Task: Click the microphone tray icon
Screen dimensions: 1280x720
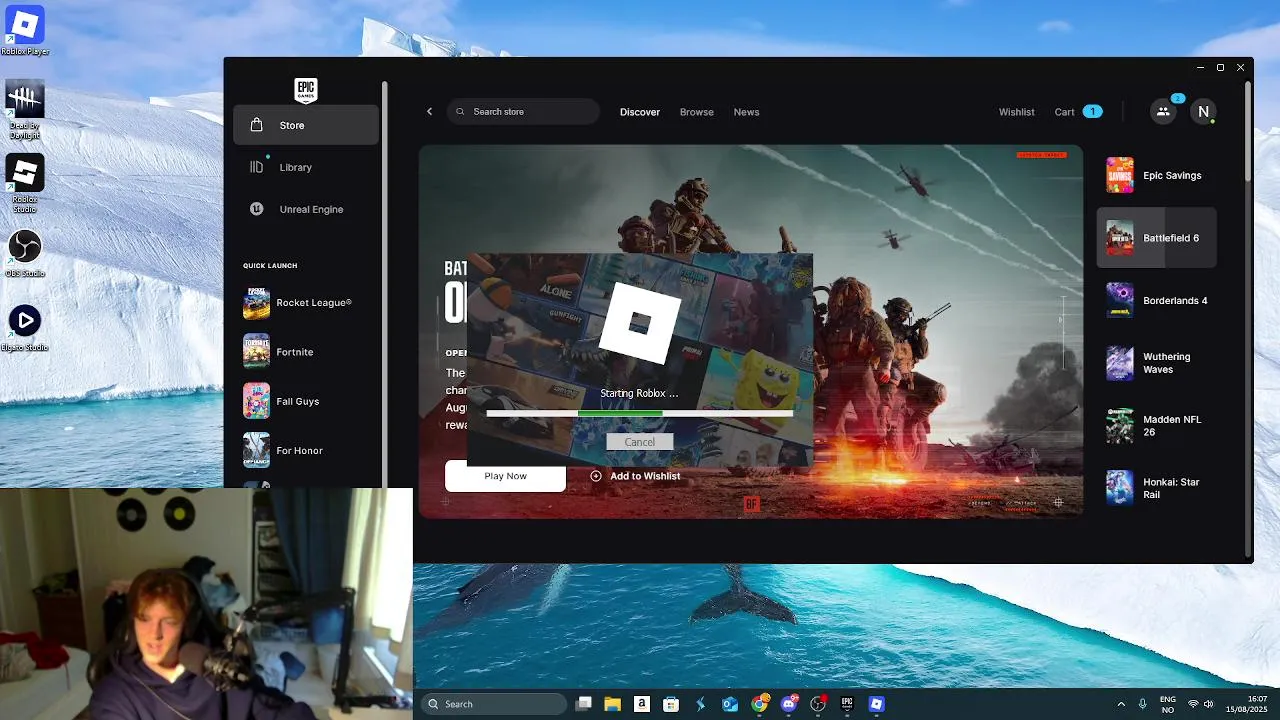Action: coord(1143,704)
